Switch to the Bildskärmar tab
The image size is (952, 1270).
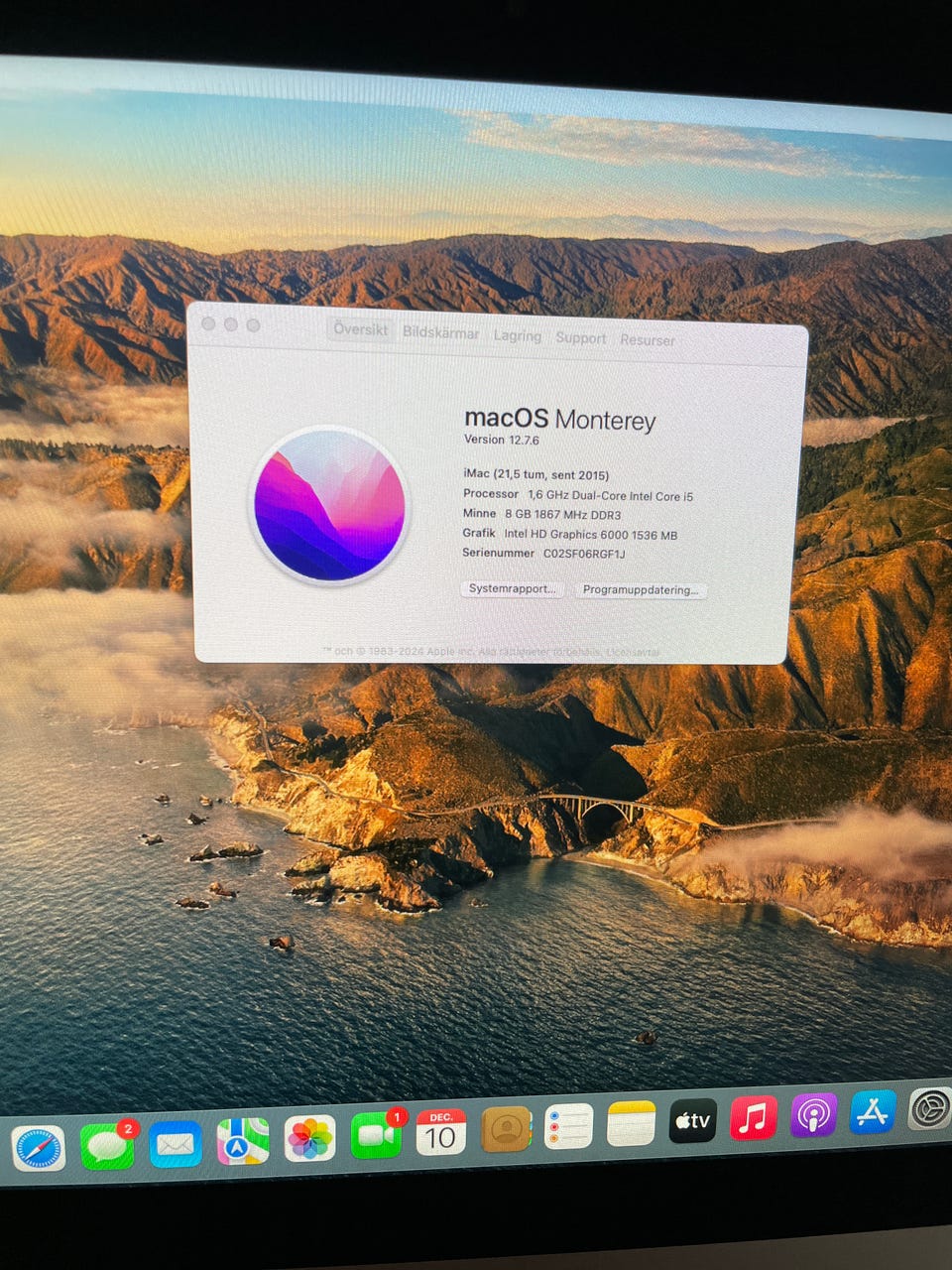click(440, 332)
